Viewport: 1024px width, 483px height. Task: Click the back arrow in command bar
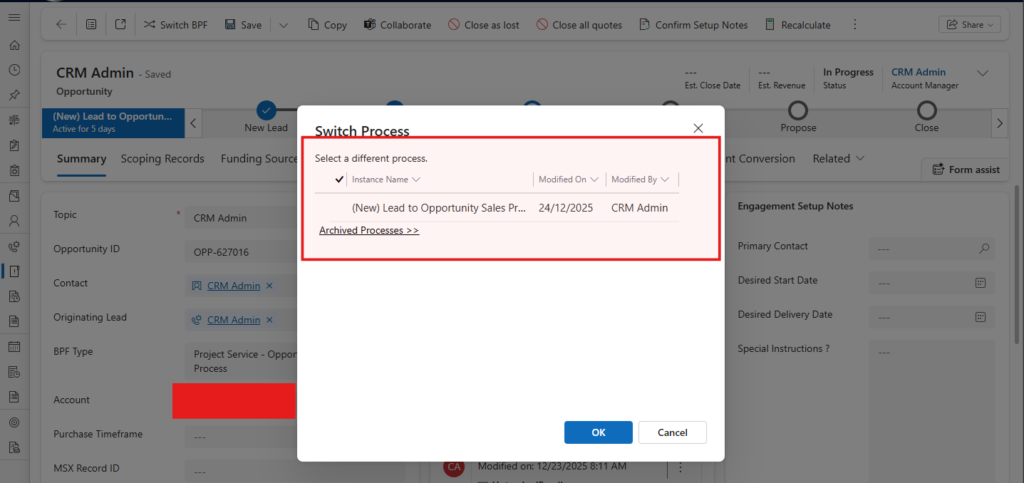(x=62, y=25)
